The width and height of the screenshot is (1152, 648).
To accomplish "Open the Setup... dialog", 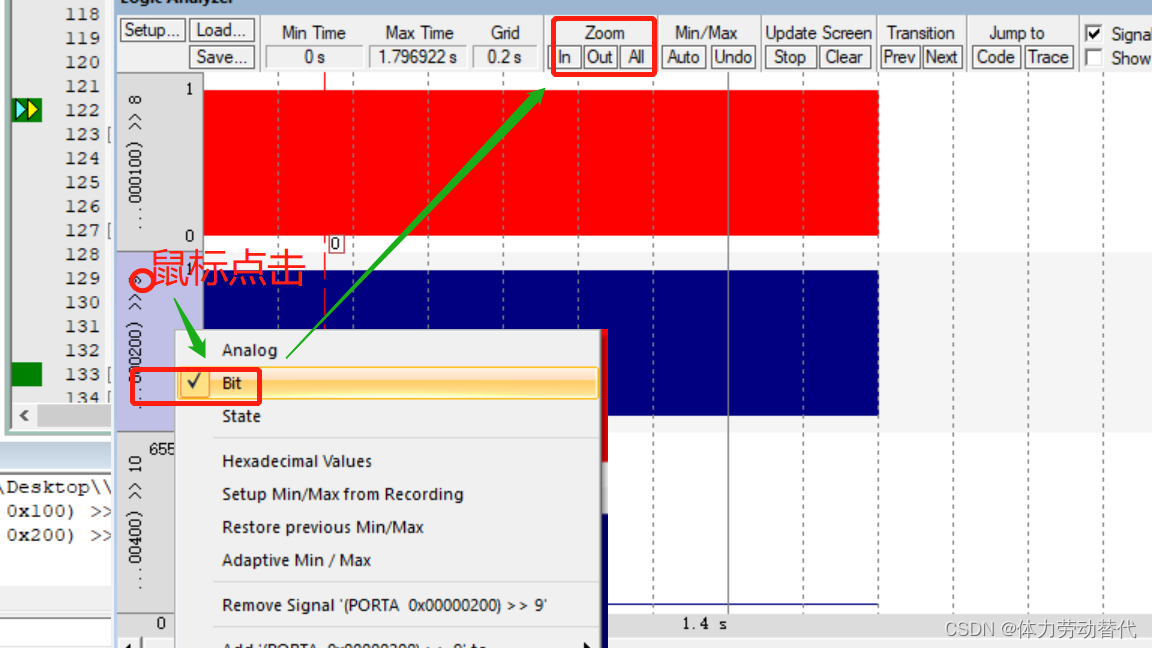I will 151,30.
